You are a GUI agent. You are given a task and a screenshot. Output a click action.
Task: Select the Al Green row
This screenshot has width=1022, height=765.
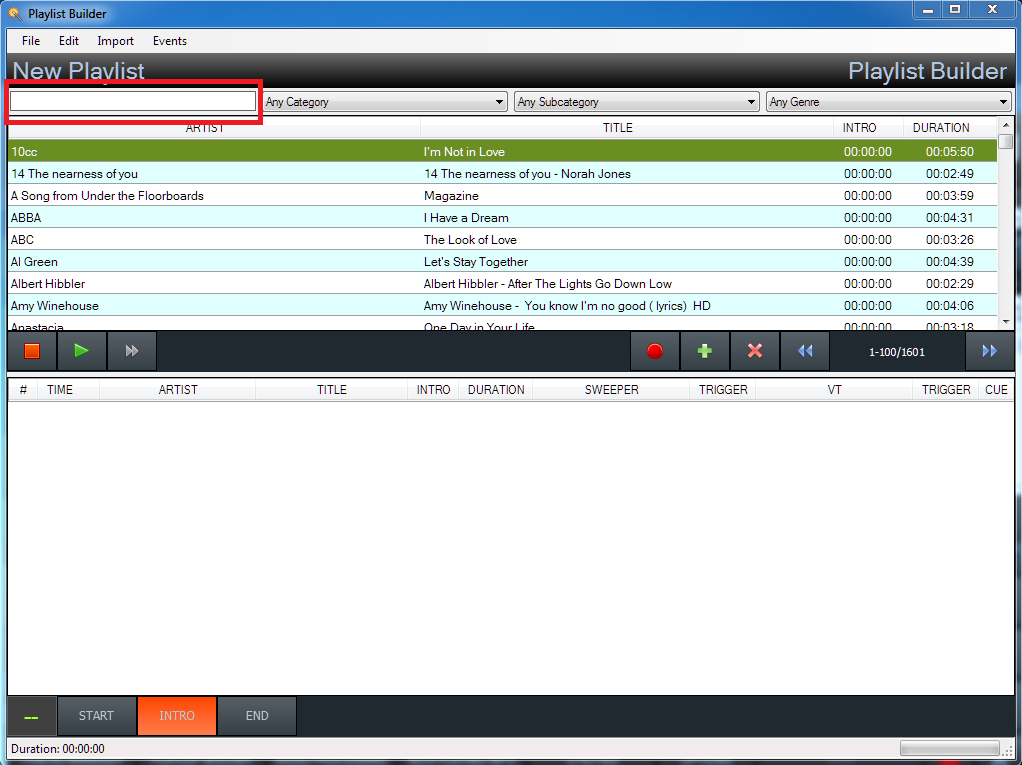click(x=503, y=262)
